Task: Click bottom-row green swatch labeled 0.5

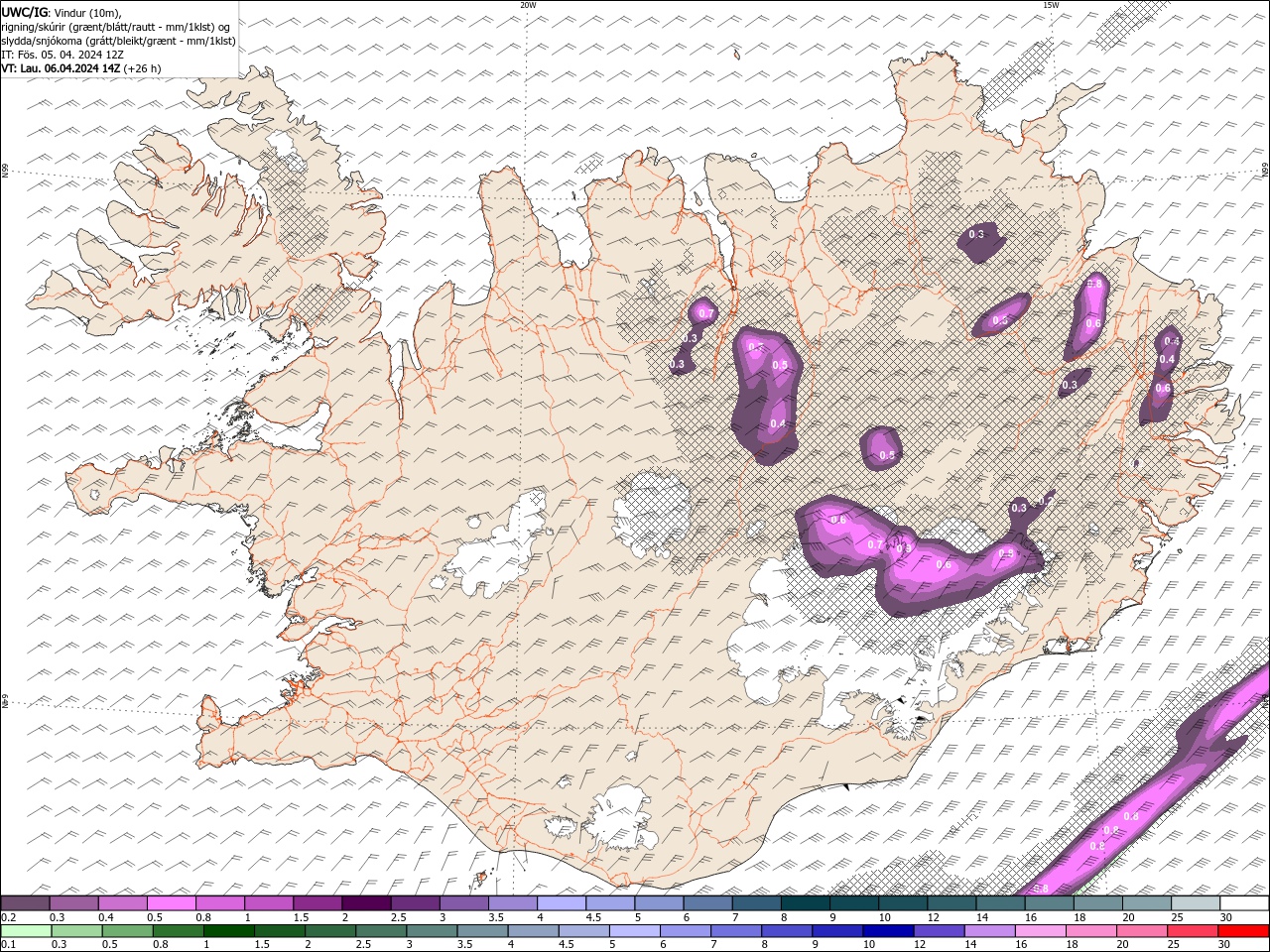Action: click(x=128, y=931)
